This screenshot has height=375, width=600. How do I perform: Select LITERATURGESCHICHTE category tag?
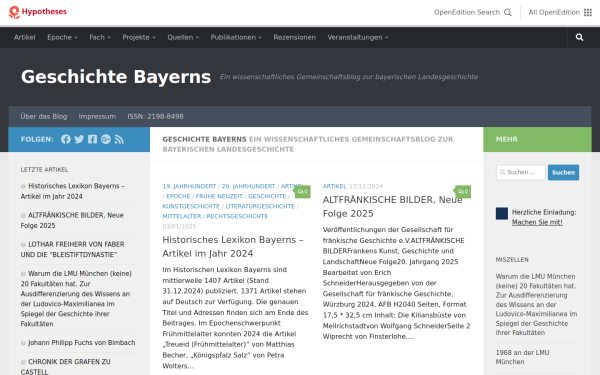tap(260, 206)
